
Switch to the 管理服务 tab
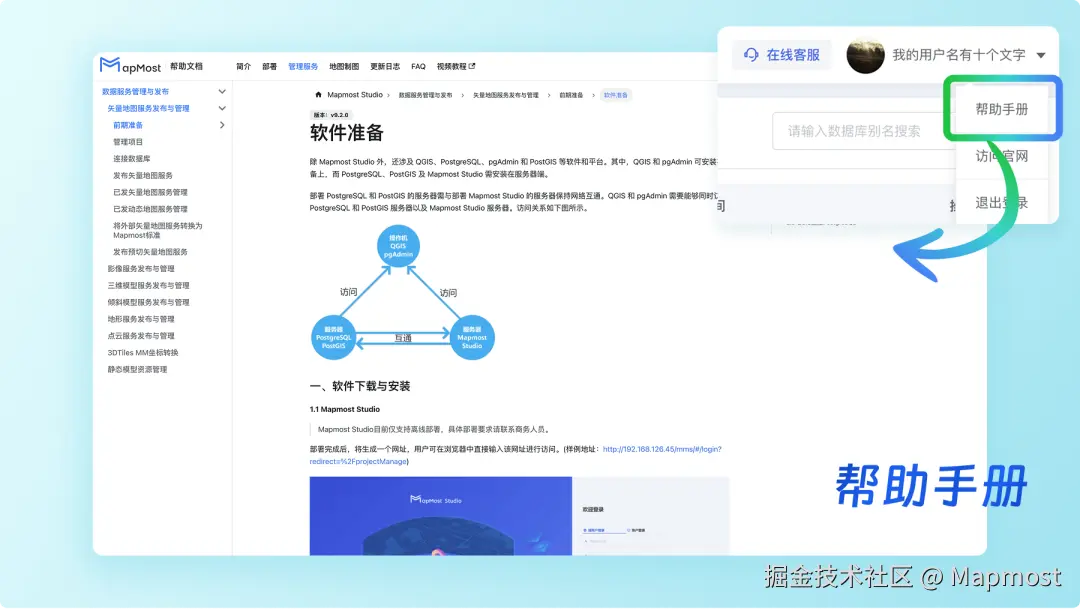click(x=303, y=67)
